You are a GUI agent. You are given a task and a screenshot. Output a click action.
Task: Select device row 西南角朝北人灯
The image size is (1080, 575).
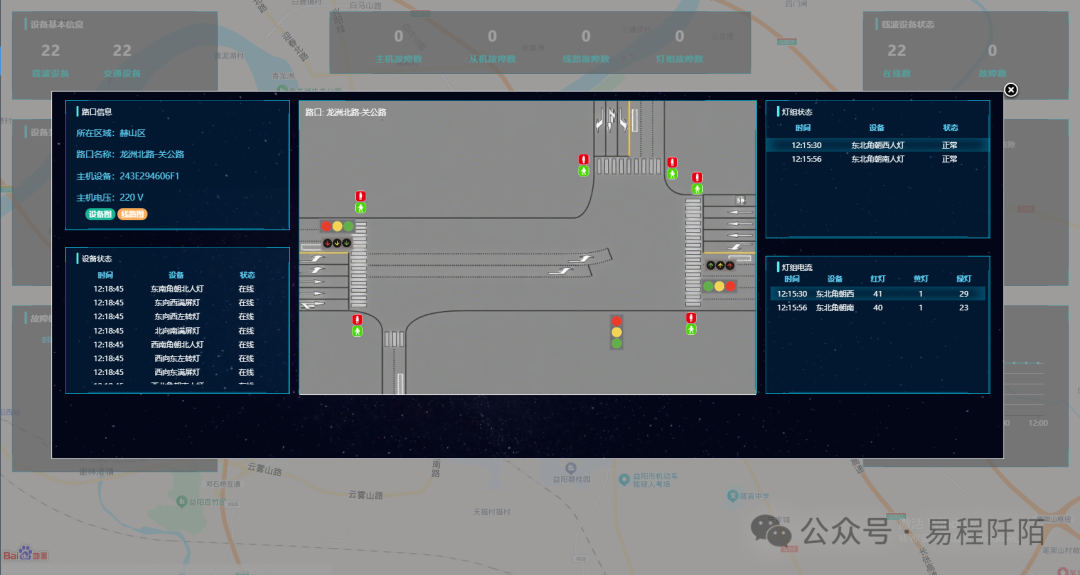point(177,345)
